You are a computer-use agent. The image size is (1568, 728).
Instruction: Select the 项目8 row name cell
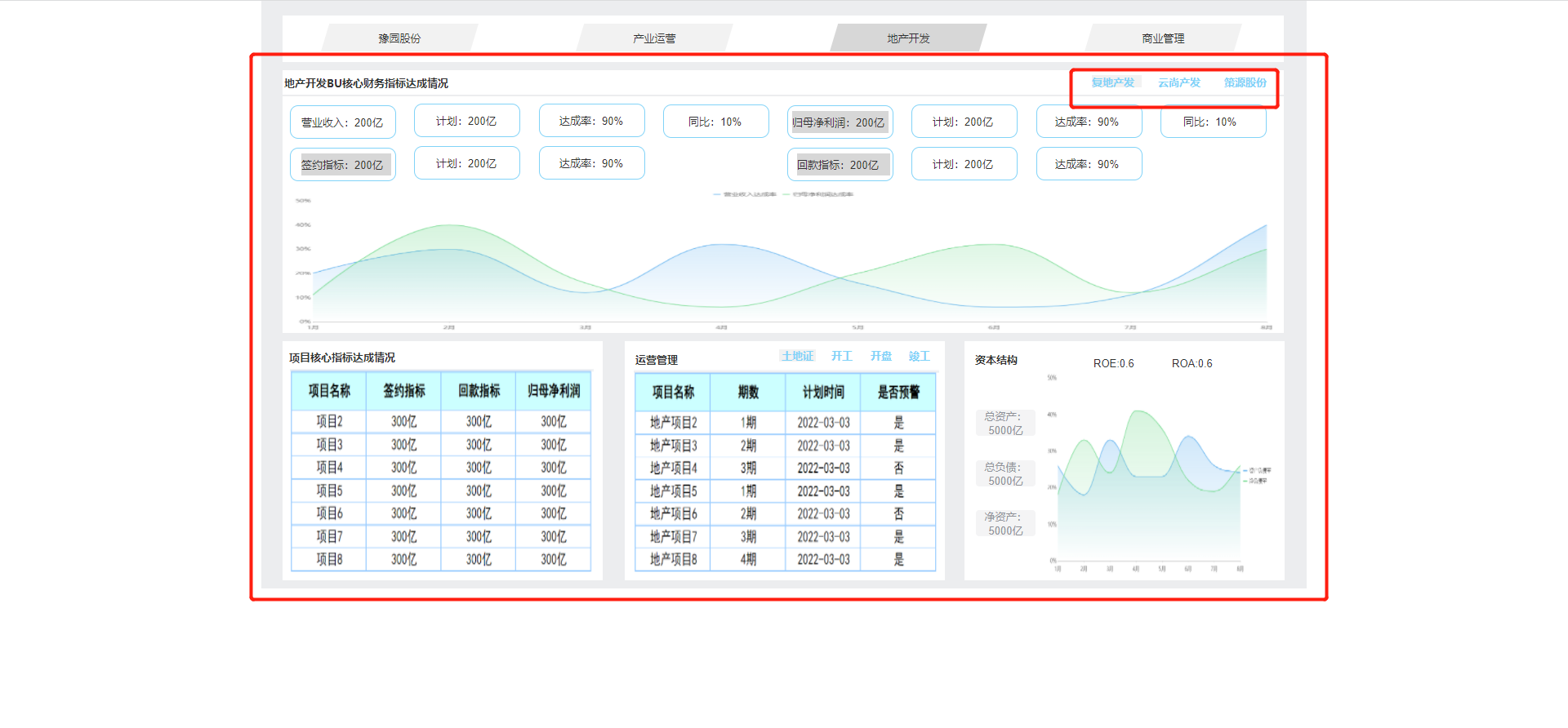coord(329,559)
